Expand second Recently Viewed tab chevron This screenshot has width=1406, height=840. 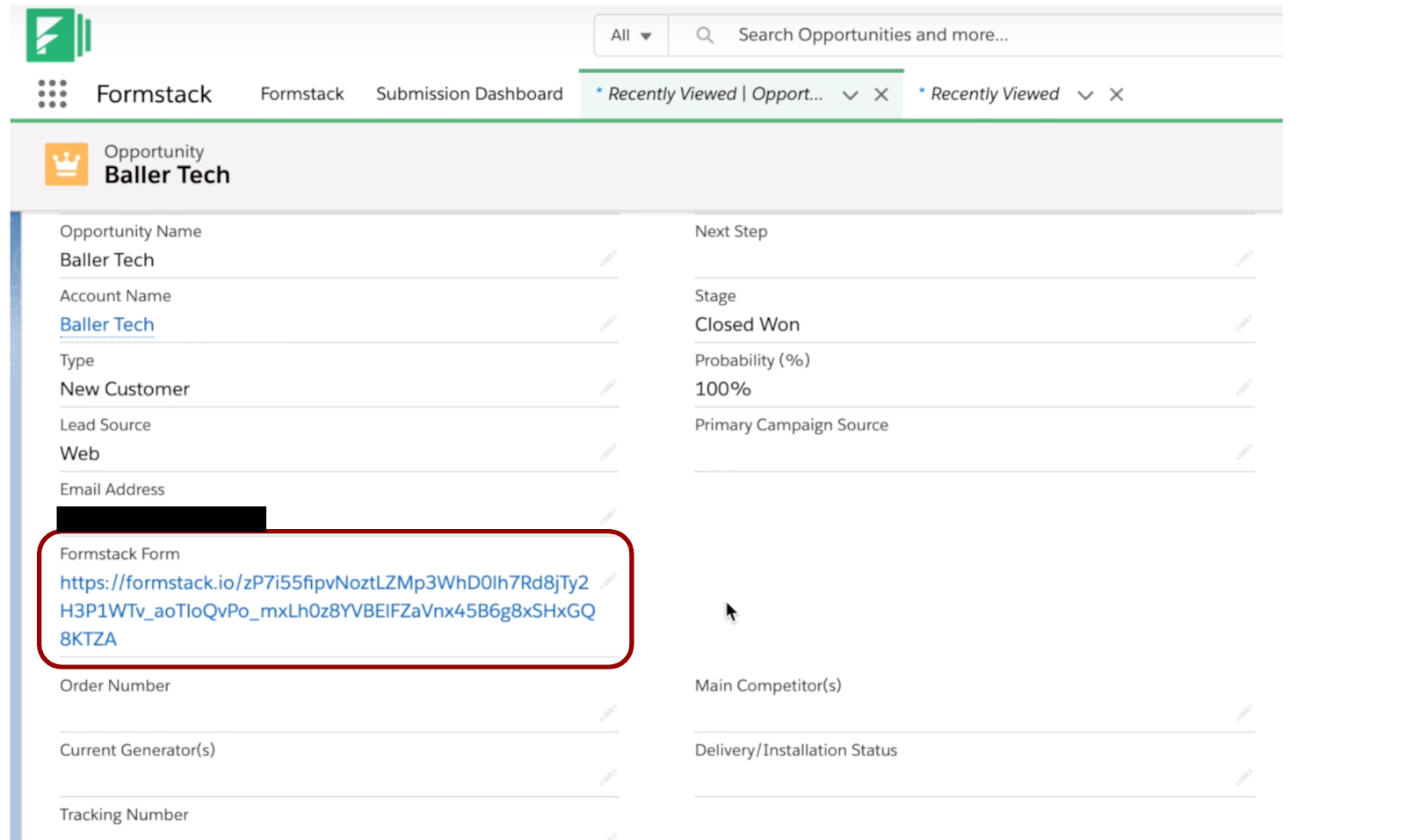pos(1085,95)
